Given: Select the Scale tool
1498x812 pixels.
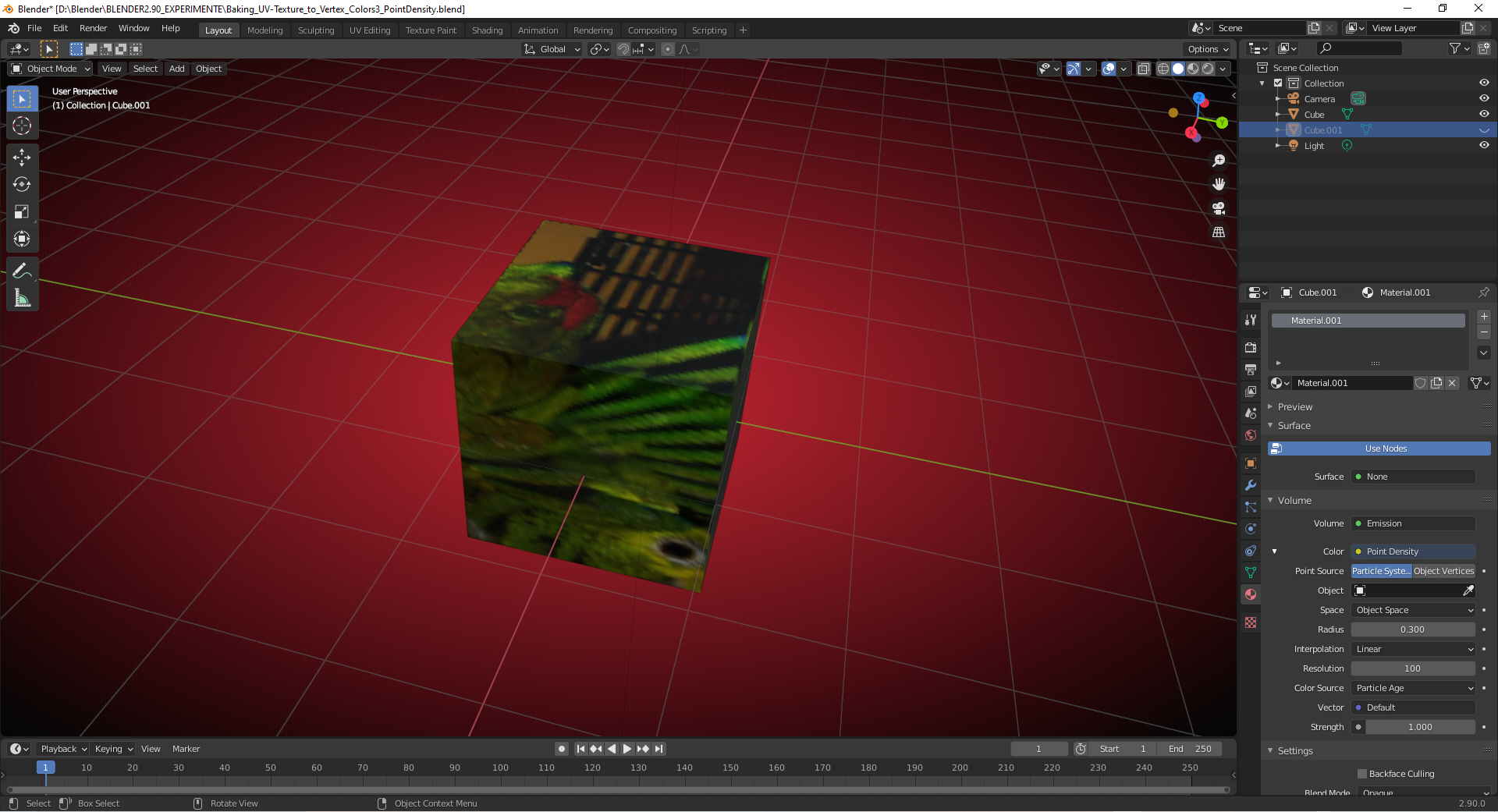Looking at the screenshot, I should point(22,211).
